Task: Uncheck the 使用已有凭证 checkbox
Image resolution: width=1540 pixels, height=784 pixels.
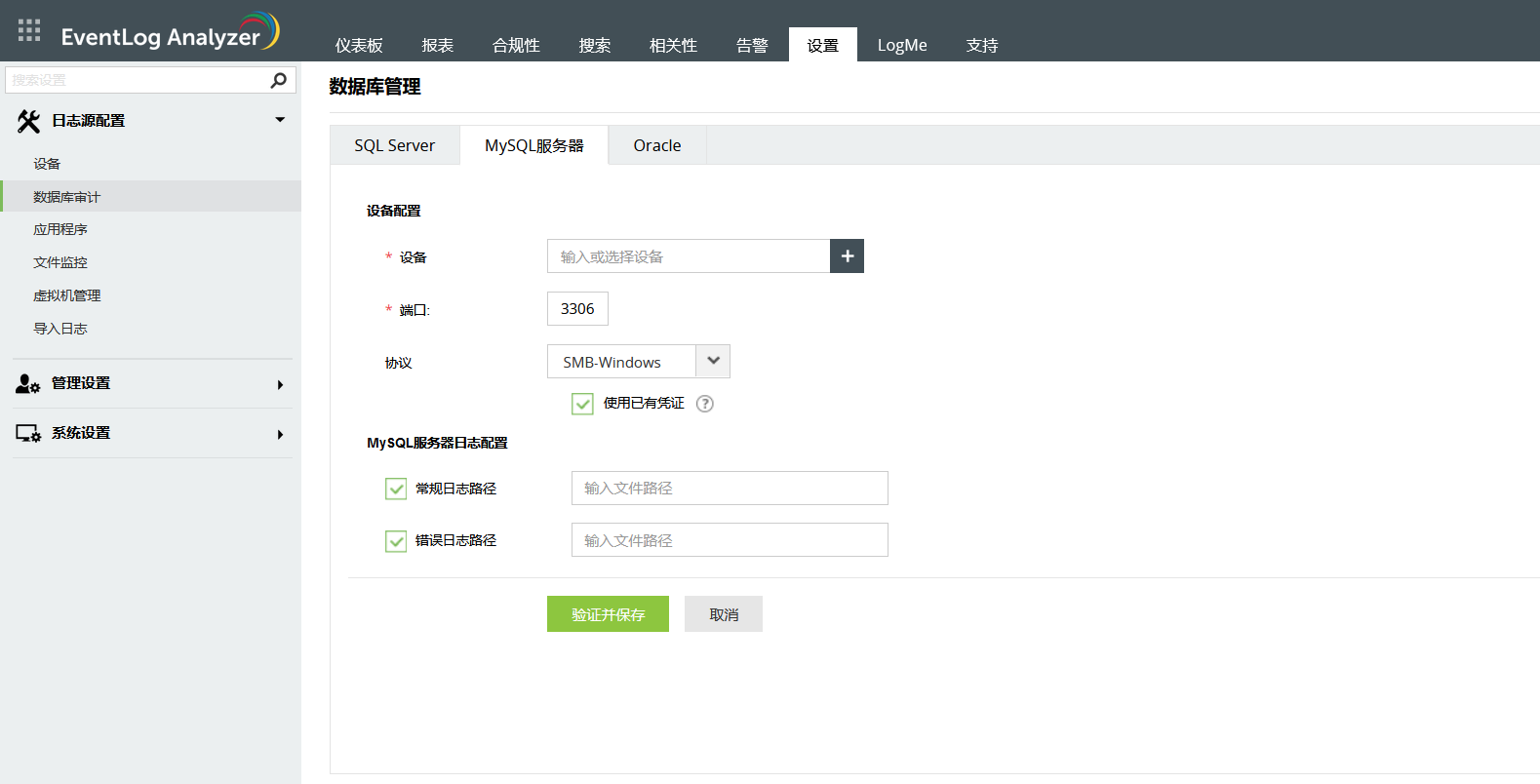Action: tap(582, 404)
